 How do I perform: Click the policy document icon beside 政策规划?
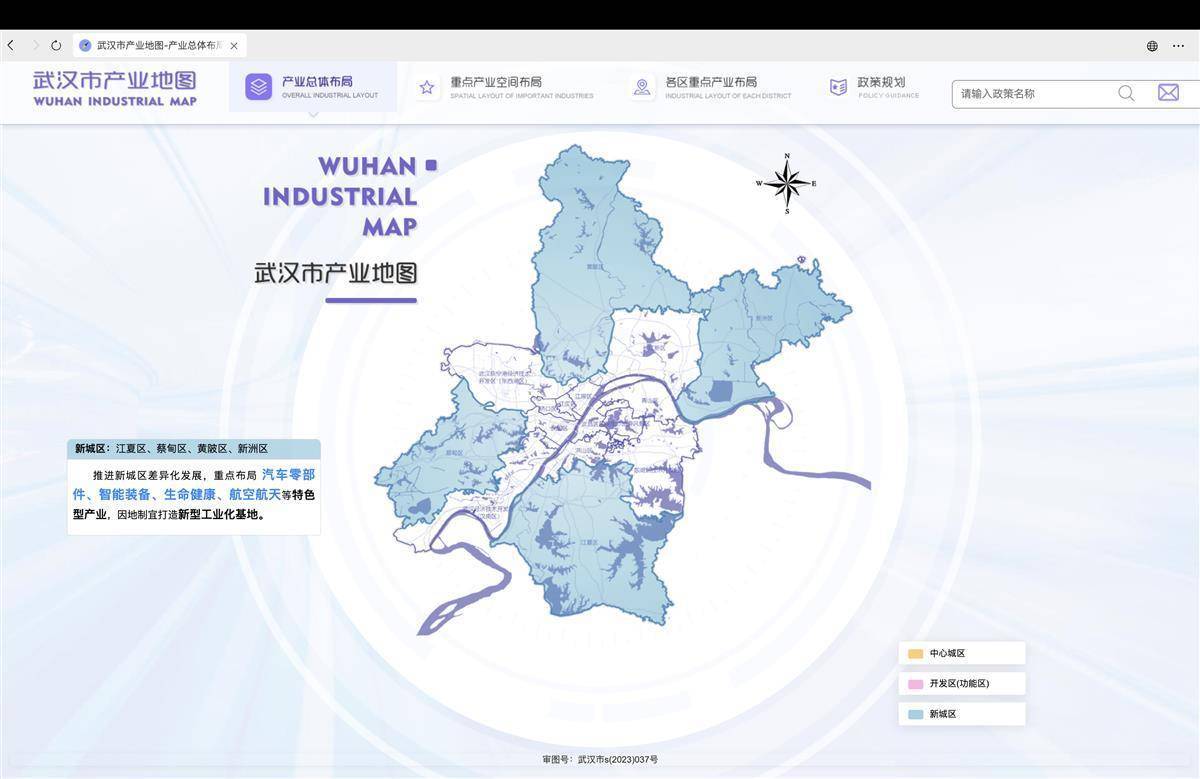pos(838,88)
